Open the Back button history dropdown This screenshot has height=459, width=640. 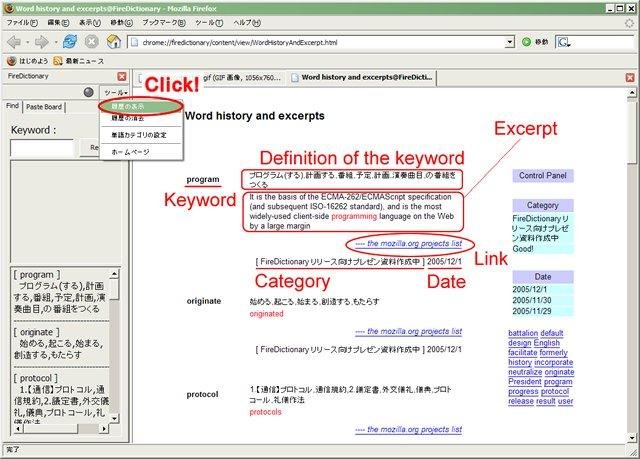[27, 42]
